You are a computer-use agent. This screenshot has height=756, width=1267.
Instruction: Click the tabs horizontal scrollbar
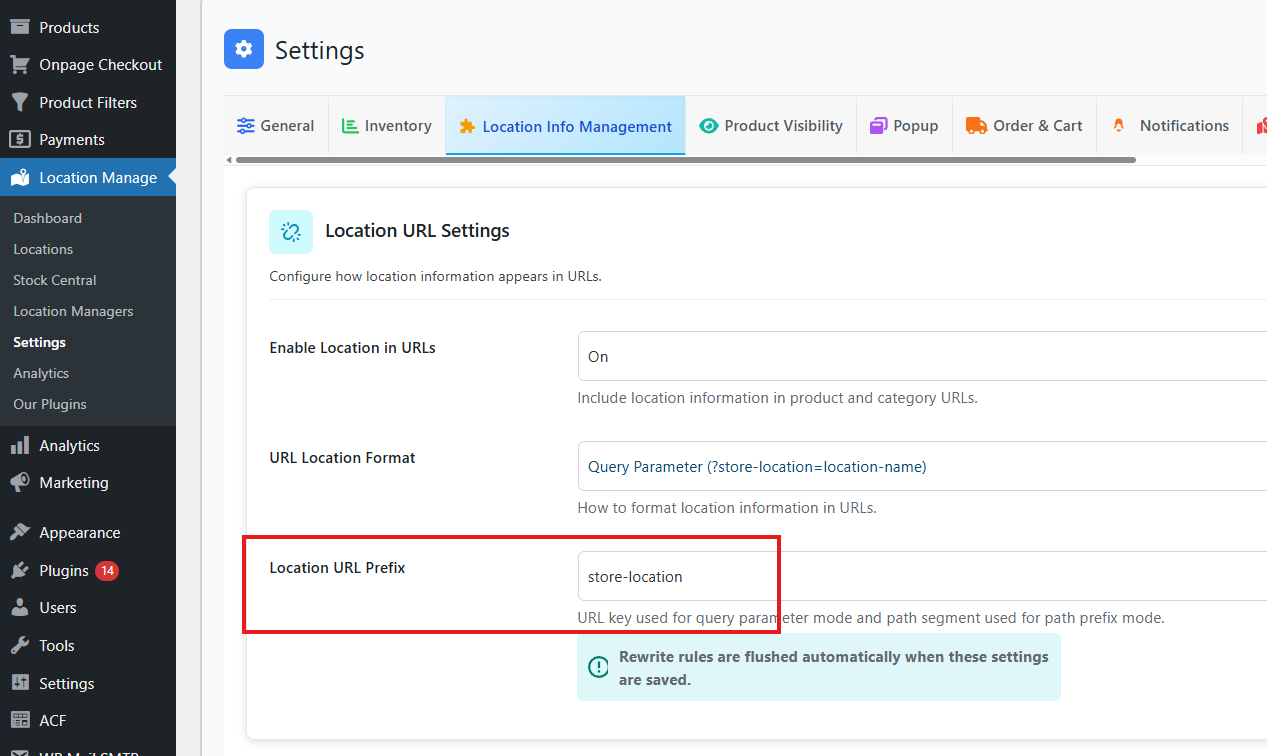tap(685, 160)
